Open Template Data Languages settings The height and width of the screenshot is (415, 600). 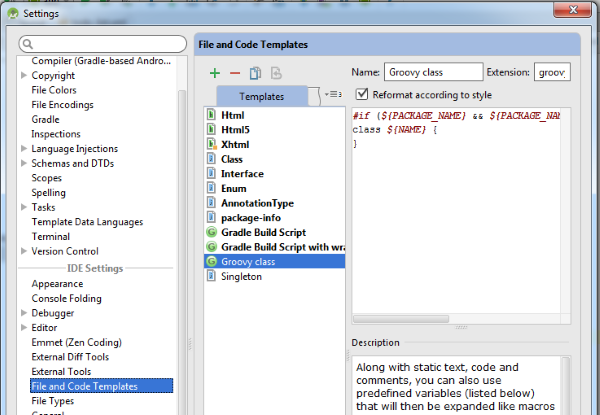(87, 222)
